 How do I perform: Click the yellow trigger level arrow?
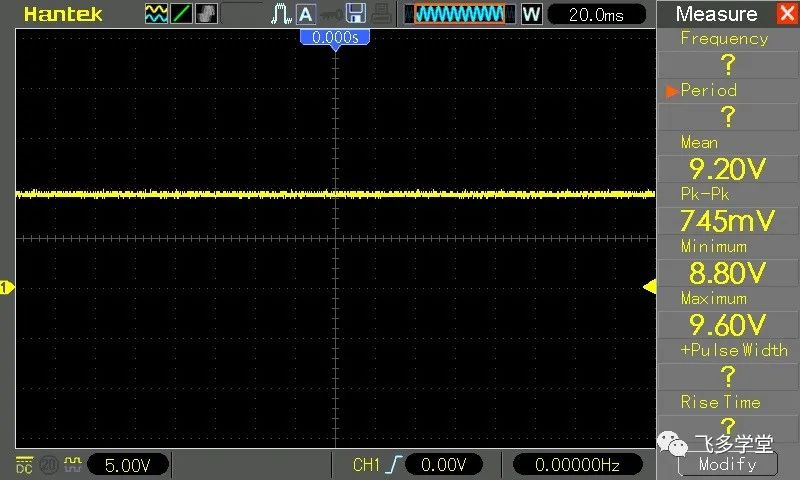pos(649,287)
